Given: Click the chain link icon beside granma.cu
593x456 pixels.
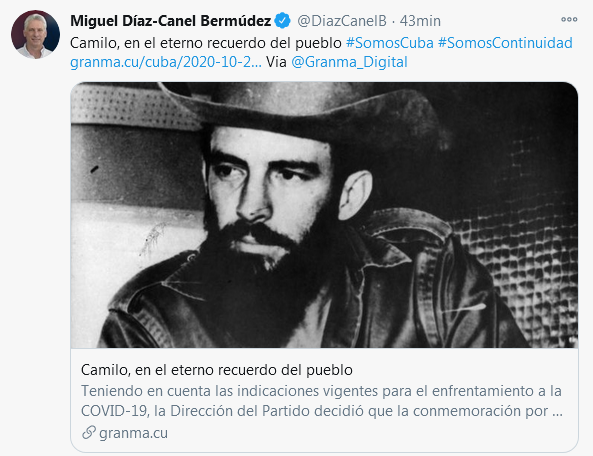Looking at the screenshot, I should (88, 433).
